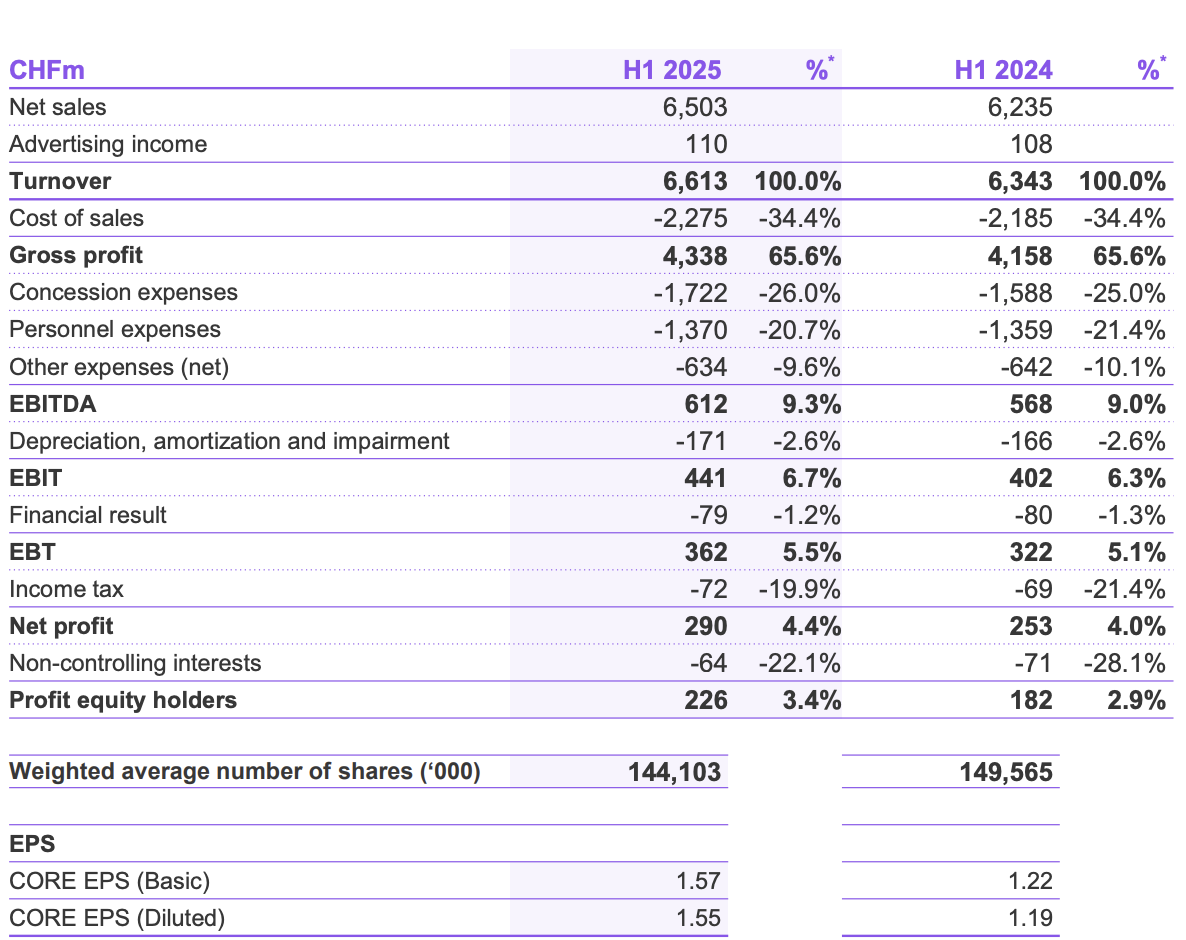This screenshot has height=940, width=1186.
Task: Select EBITDA margin 9.3%
Action: point(812,404)
